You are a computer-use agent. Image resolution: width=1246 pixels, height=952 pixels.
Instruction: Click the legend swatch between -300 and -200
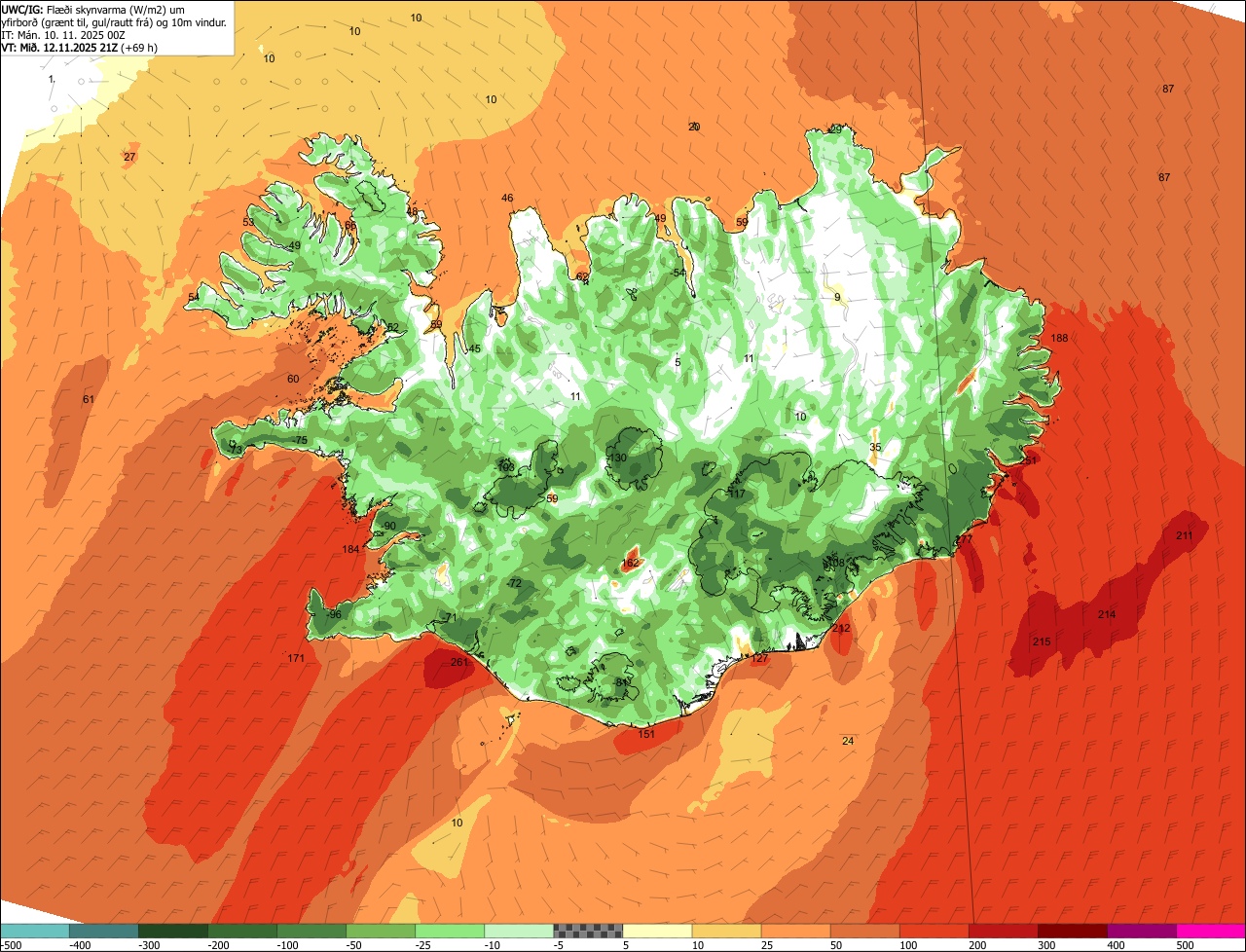173,931
